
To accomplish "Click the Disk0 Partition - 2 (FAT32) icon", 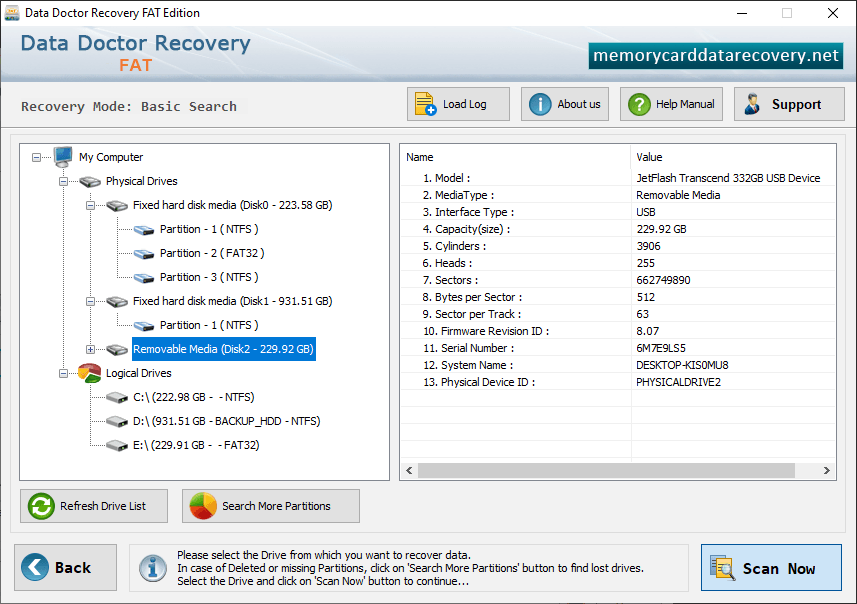I will pyautogui.click(x=144, y=254).
